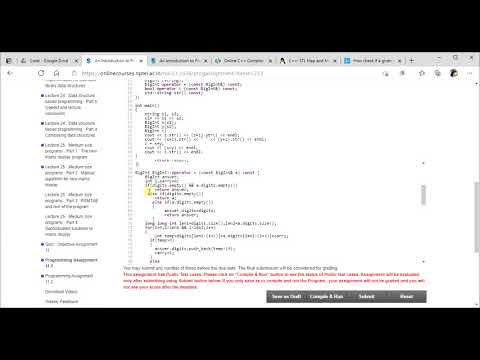Click the int main() line in code editor
Image resolution: width=480 pixels, height=360 pixels.
click(147, 105)
